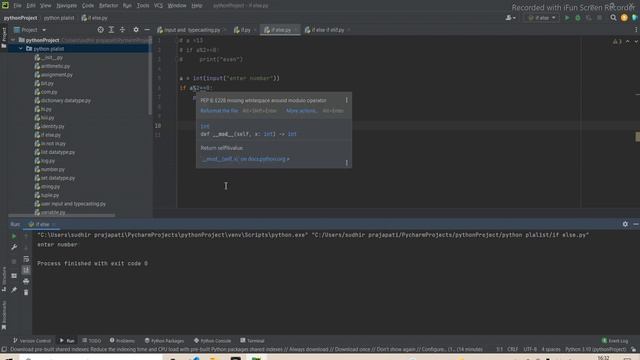Open Python Packages tool window
This screenshot has width=640, height=360.
tap(164, 340)
